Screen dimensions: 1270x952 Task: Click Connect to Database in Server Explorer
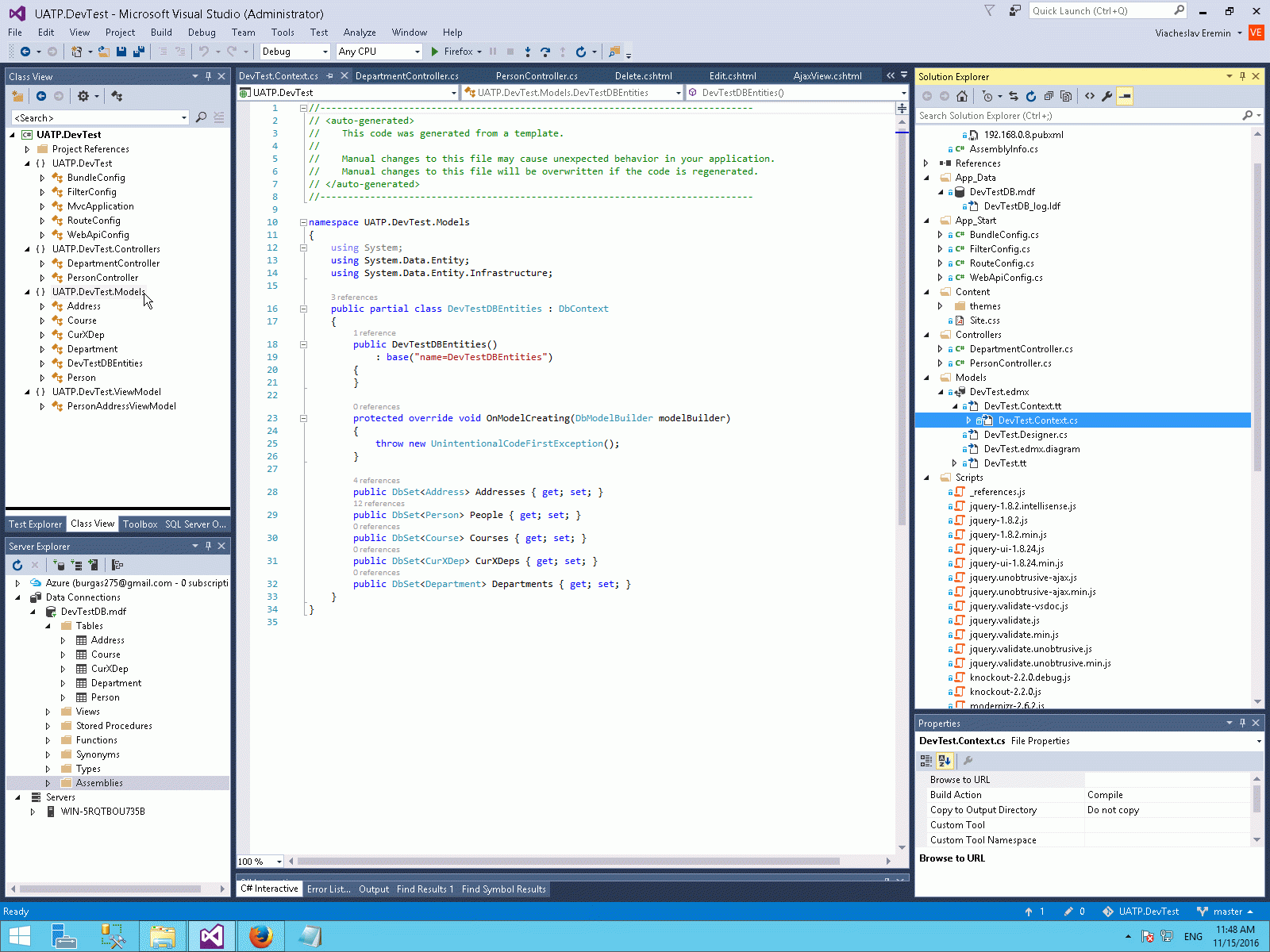coord(60,565)
